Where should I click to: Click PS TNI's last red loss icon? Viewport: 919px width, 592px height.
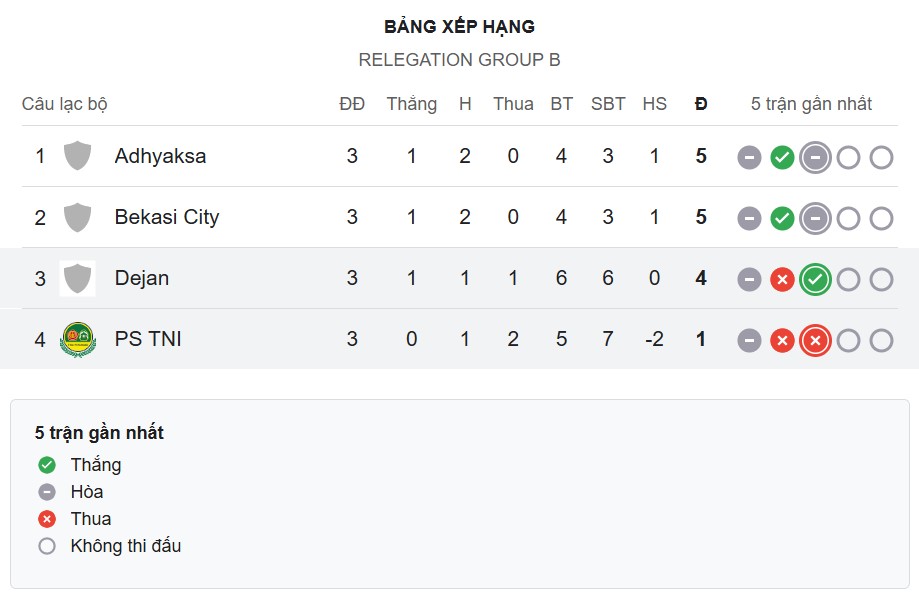[x=815, y=339]
